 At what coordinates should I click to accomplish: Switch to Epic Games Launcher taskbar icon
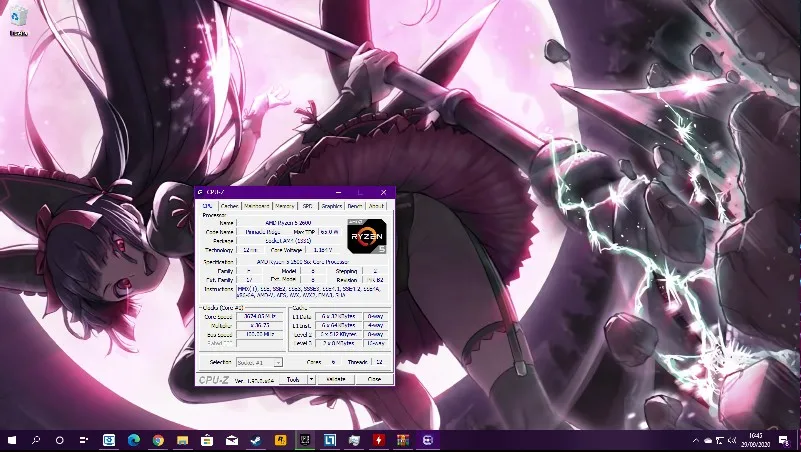tap(305, 440)
